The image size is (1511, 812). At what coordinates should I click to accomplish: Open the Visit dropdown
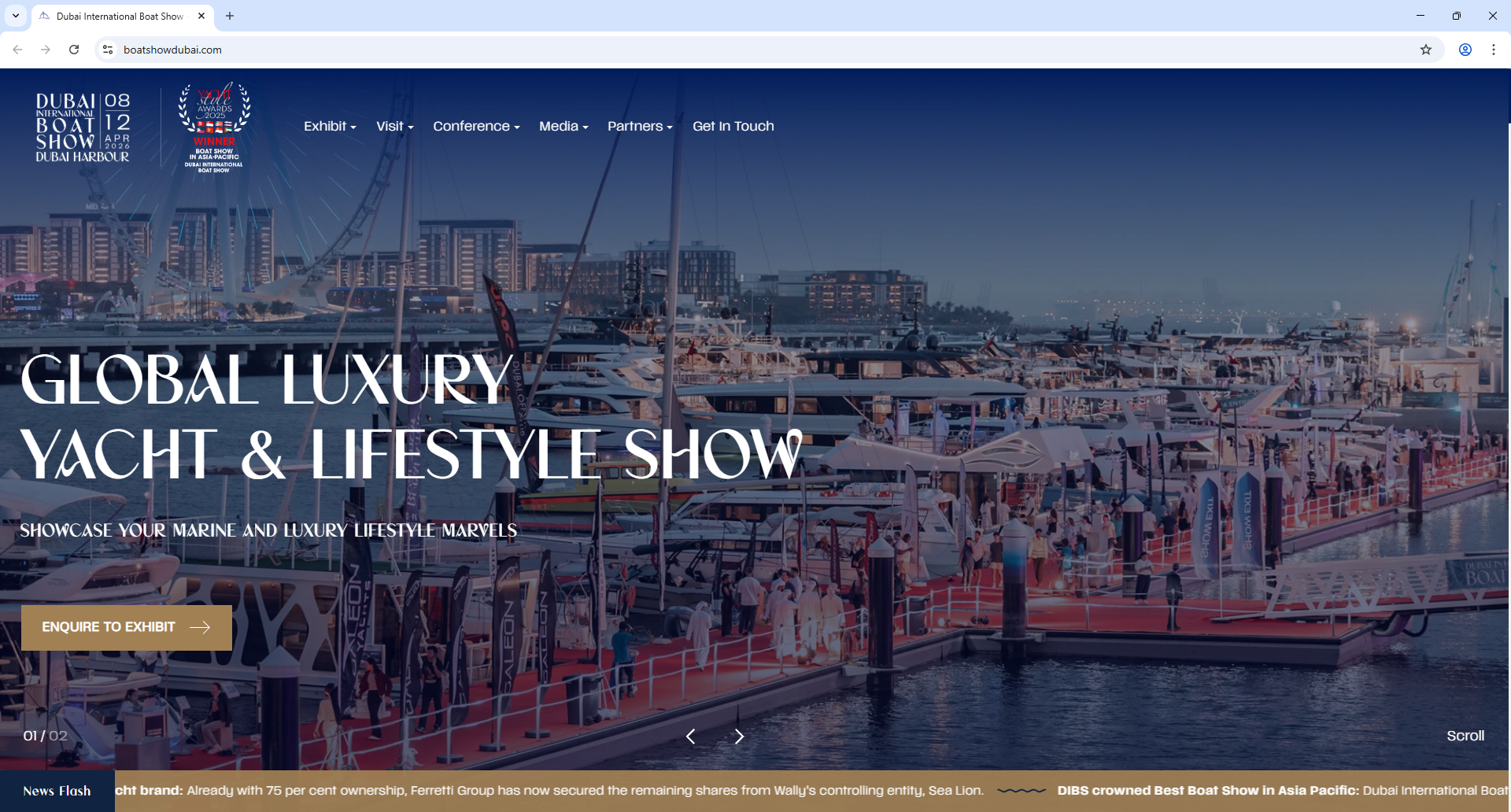coord(394,126)
